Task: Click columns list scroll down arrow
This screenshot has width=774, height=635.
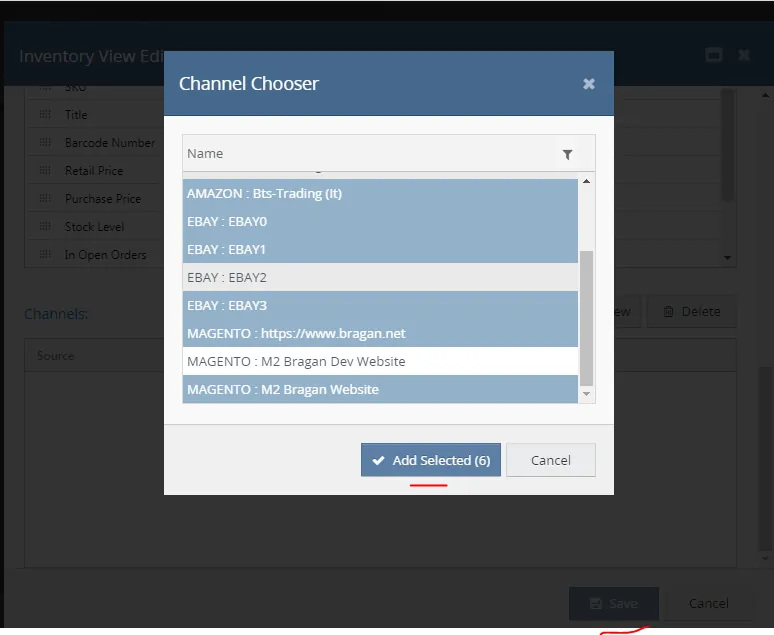Action: pos(727,258)
